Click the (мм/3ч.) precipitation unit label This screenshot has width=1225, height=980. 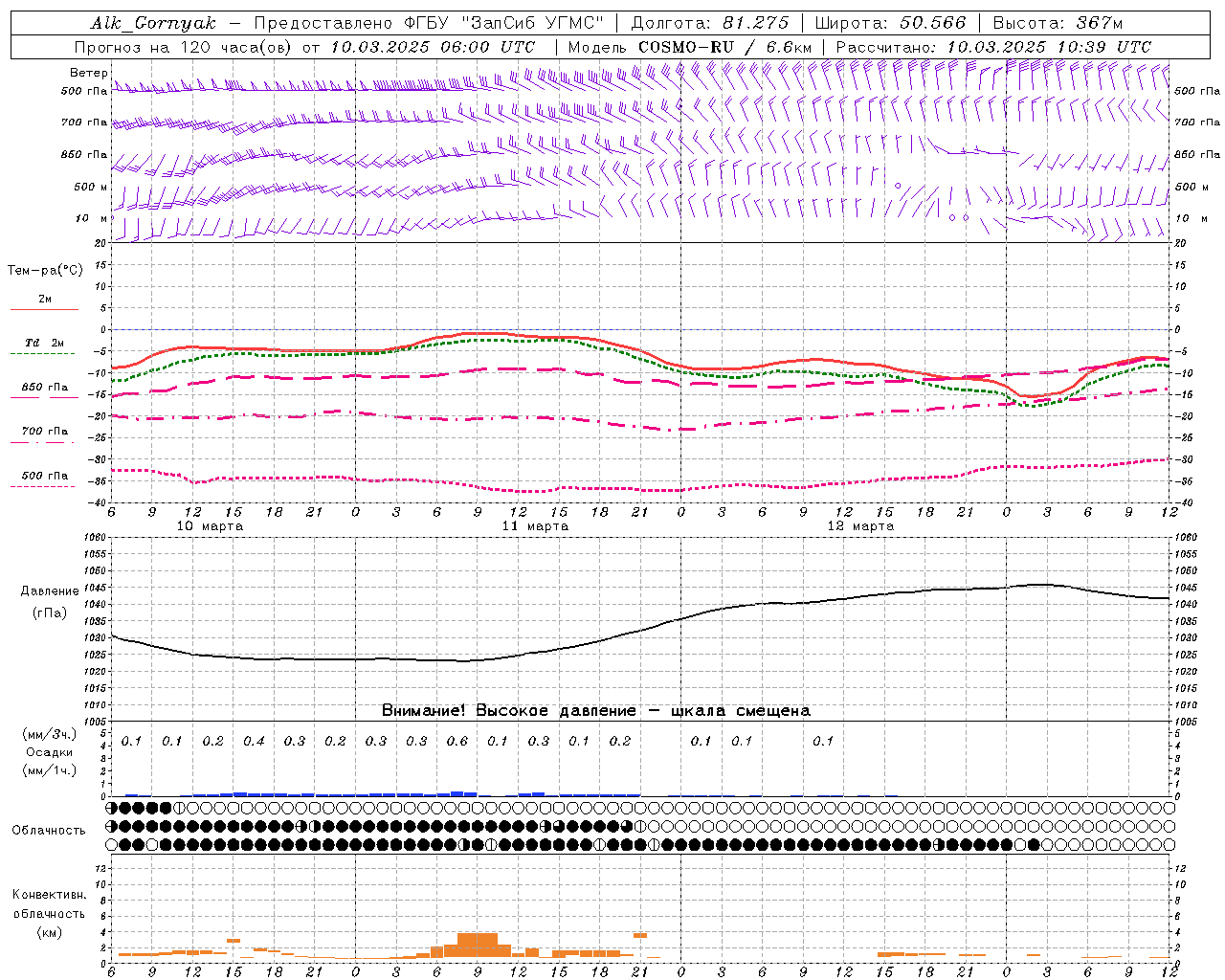coord(50,735)
